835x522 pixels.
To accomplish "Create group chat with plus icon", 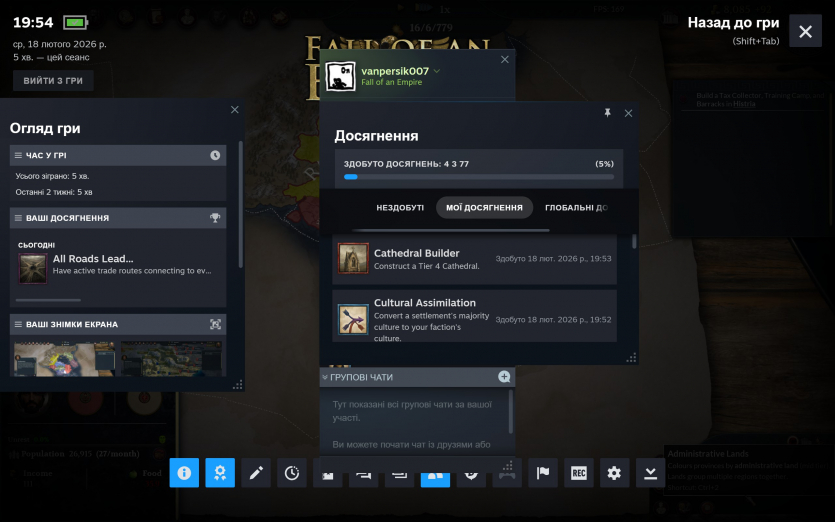I will point(504,377).
